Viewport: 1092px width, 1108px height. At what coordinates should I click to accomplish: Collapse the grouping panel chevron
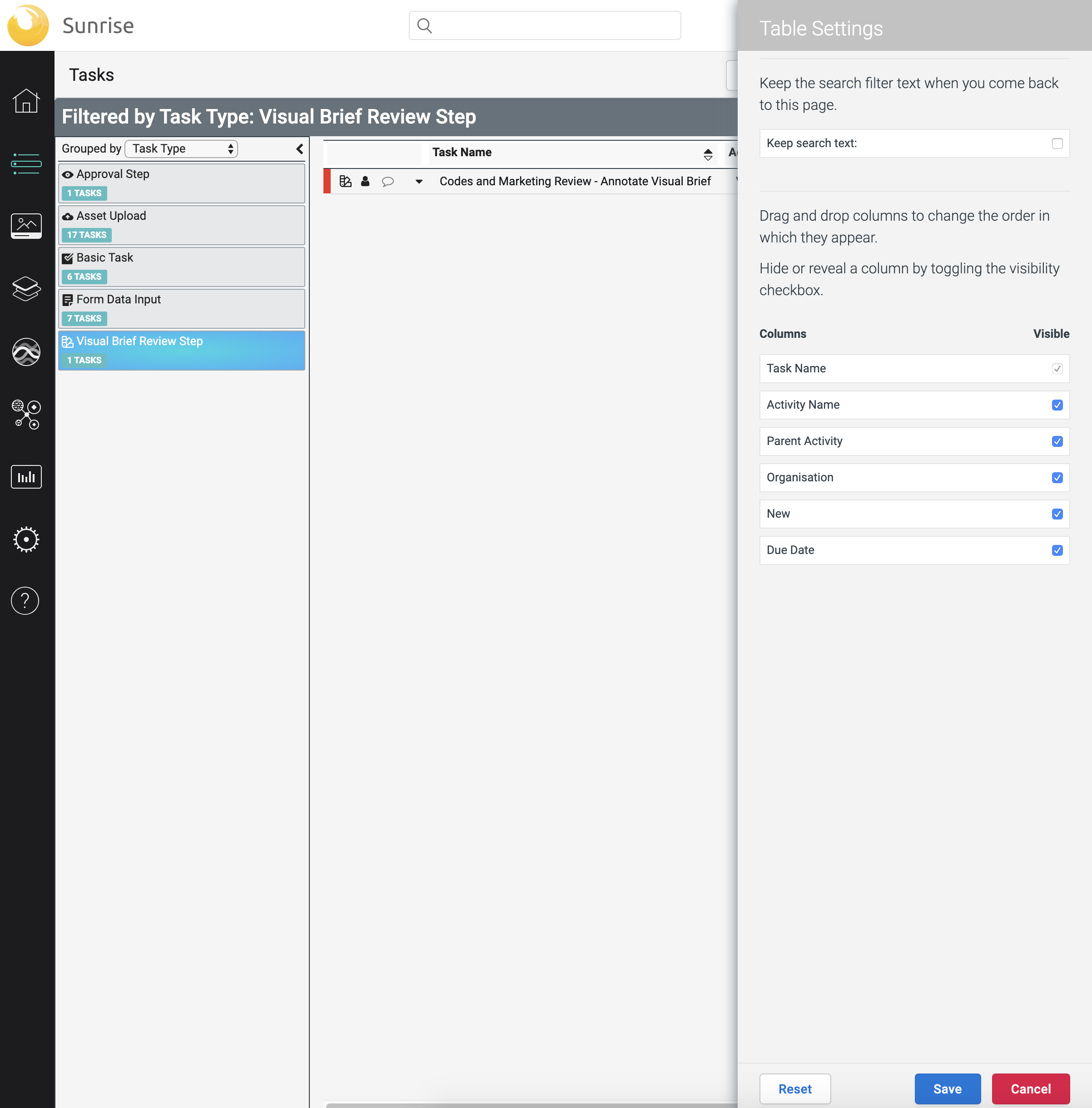(x=299, y=149)
